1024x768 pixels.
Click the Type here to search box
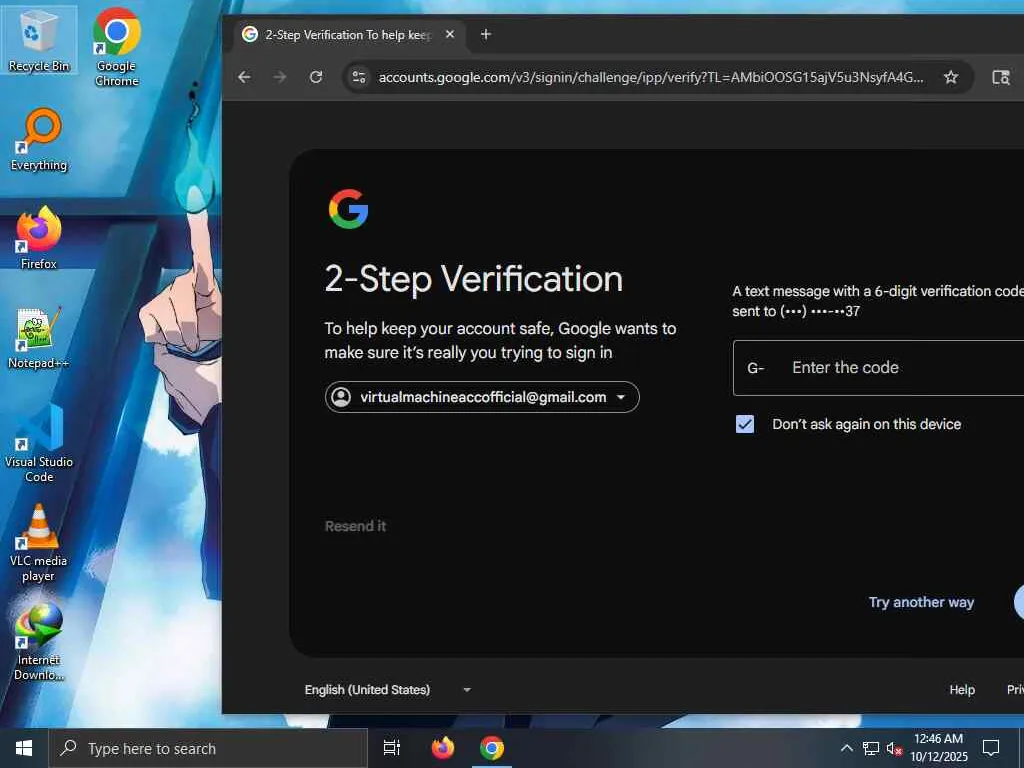208,748
